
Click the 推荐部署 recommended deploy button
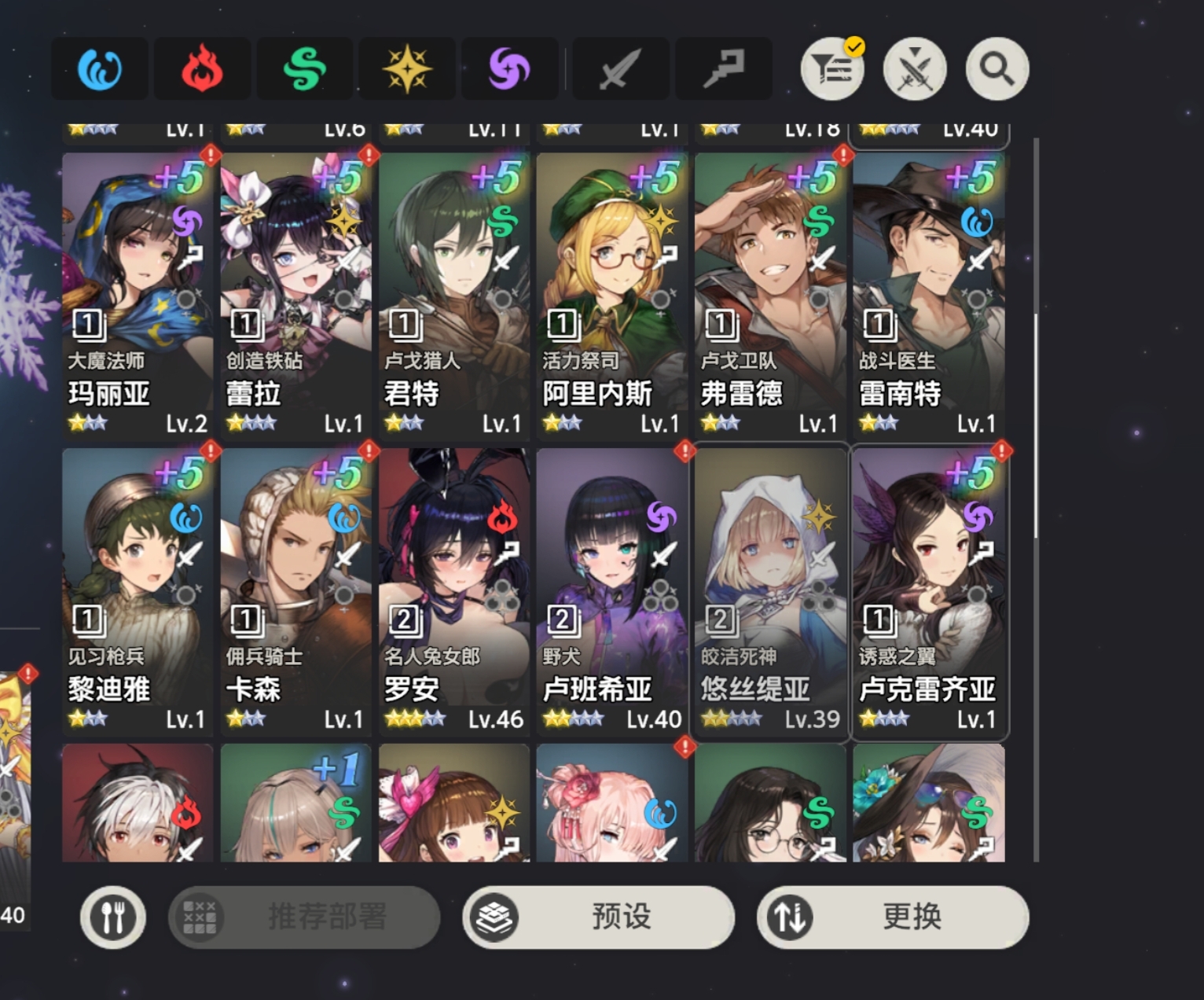(x=304, y=917)
